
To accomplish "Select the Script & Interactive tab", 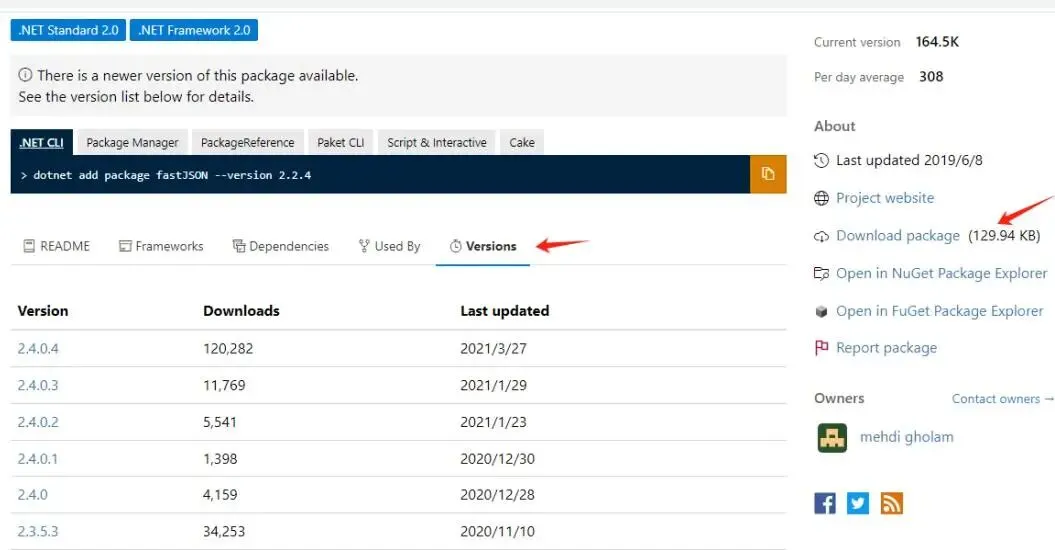I will pyautogui.click(x=437, y=143).
